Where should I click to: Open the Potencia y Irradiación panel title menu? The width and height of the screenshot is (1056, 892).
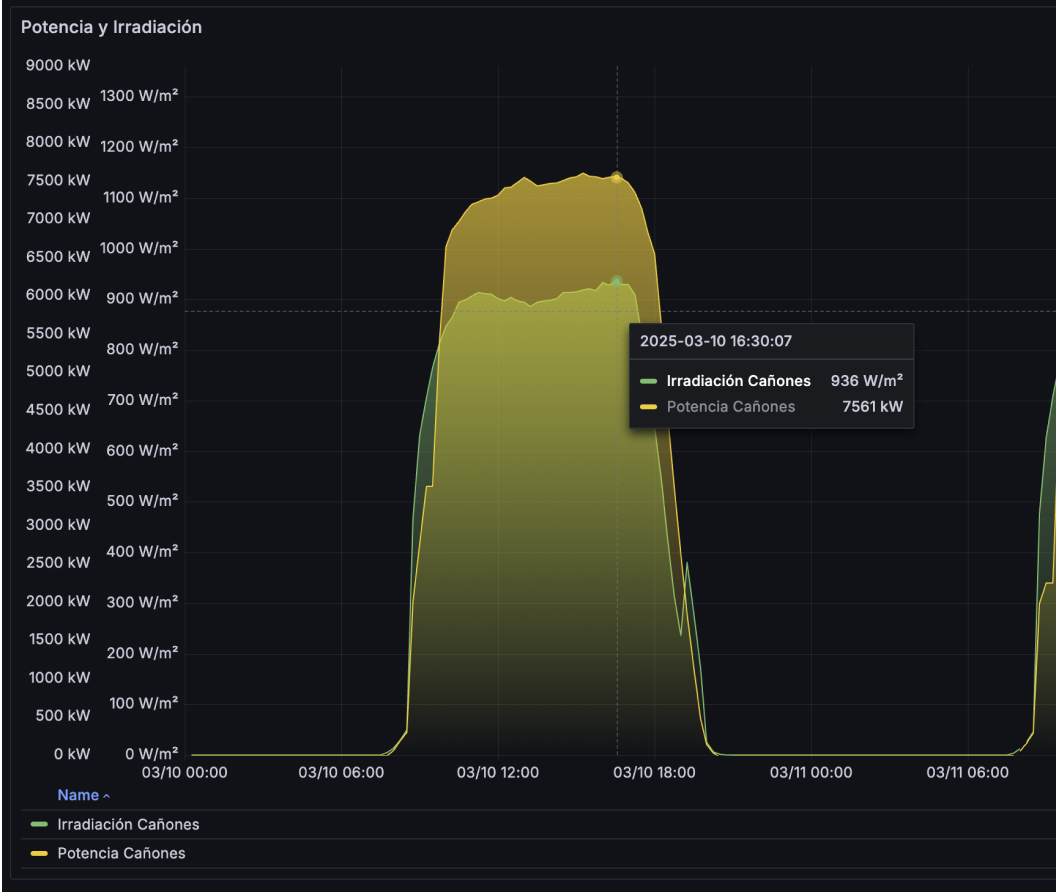pos(111,27)
